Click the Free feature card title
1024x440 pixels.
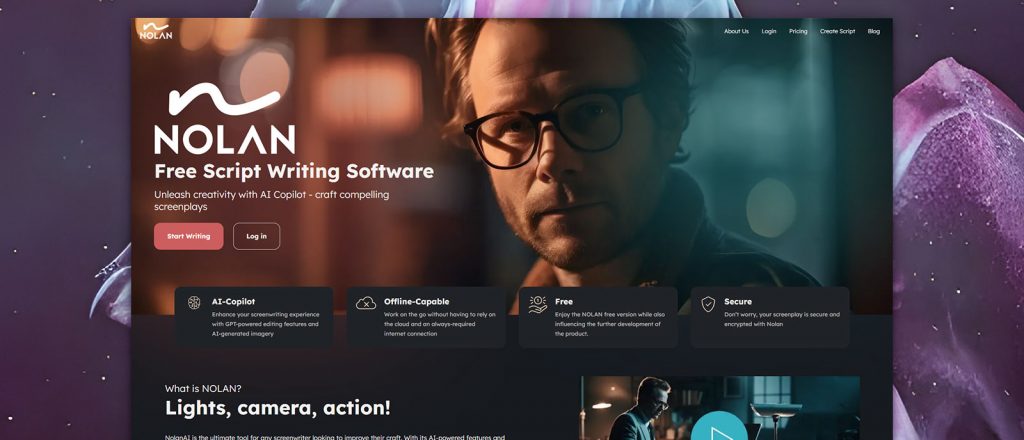tap(564, 302)
